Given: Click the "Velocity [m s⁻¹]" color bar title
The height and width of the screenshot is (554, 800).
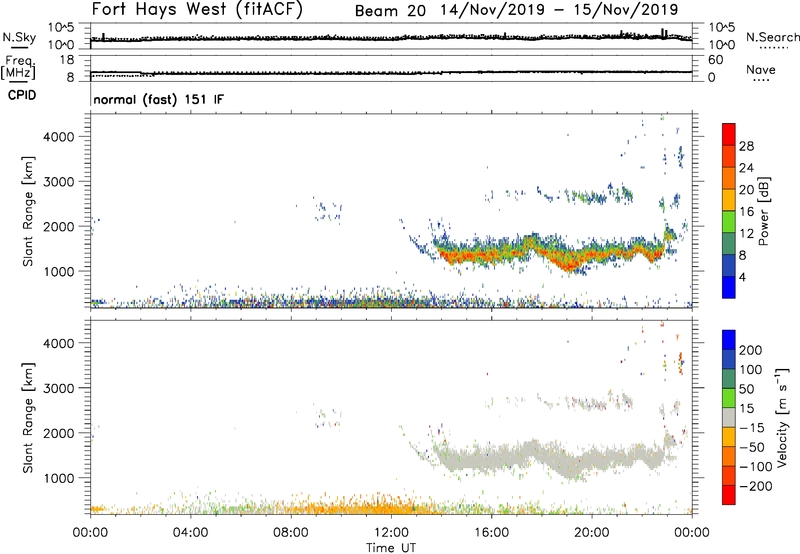Looking at the screenshot, I should pyautogui.click(x=782, y=418).
